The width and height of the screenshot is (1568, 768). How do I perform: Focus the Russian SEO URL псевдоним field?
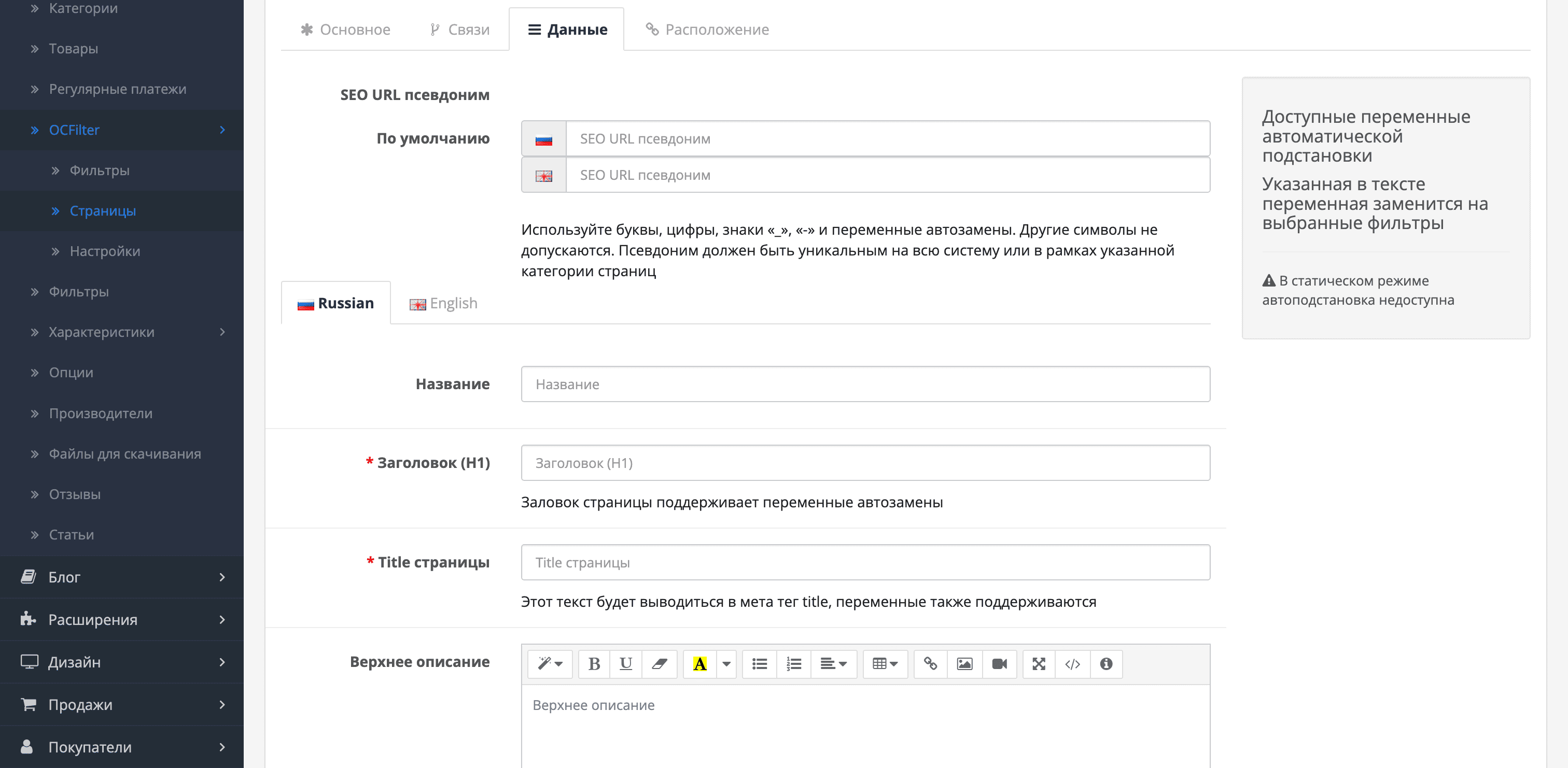tap(888, 139)
